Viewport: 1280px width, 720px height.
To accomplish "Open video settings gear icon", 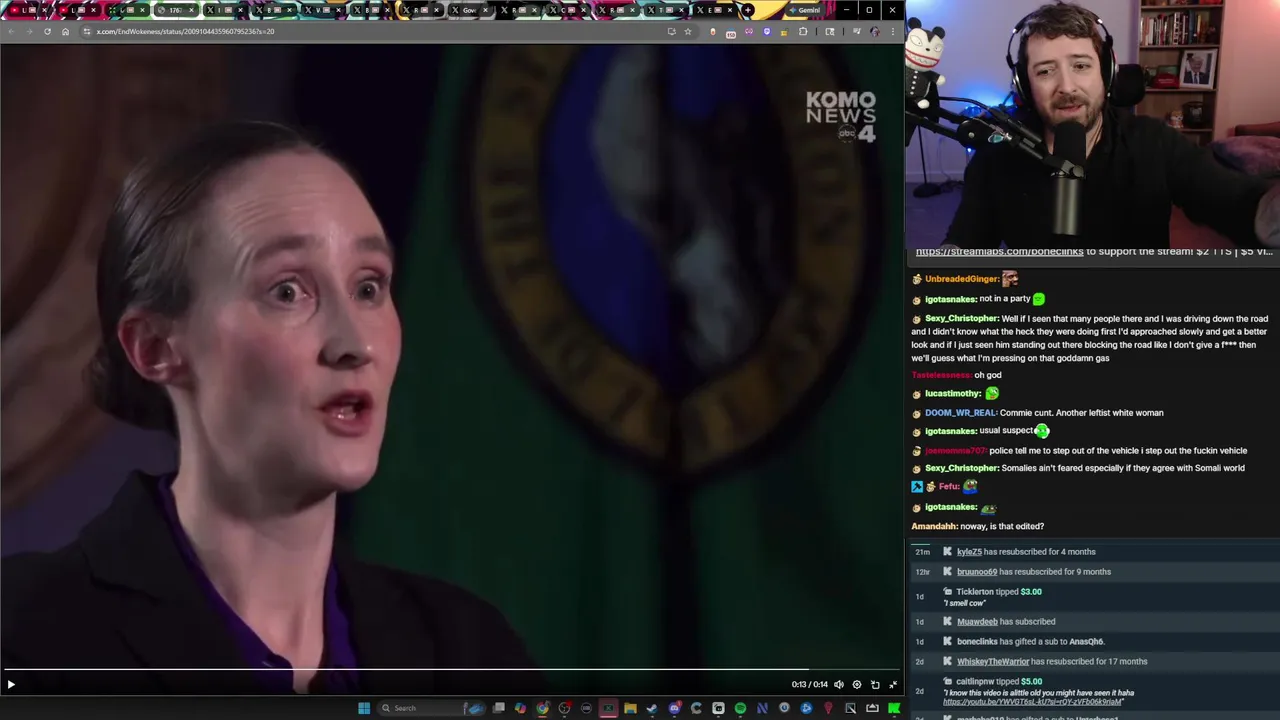I will pyautogui.click(x=857, y=685).
